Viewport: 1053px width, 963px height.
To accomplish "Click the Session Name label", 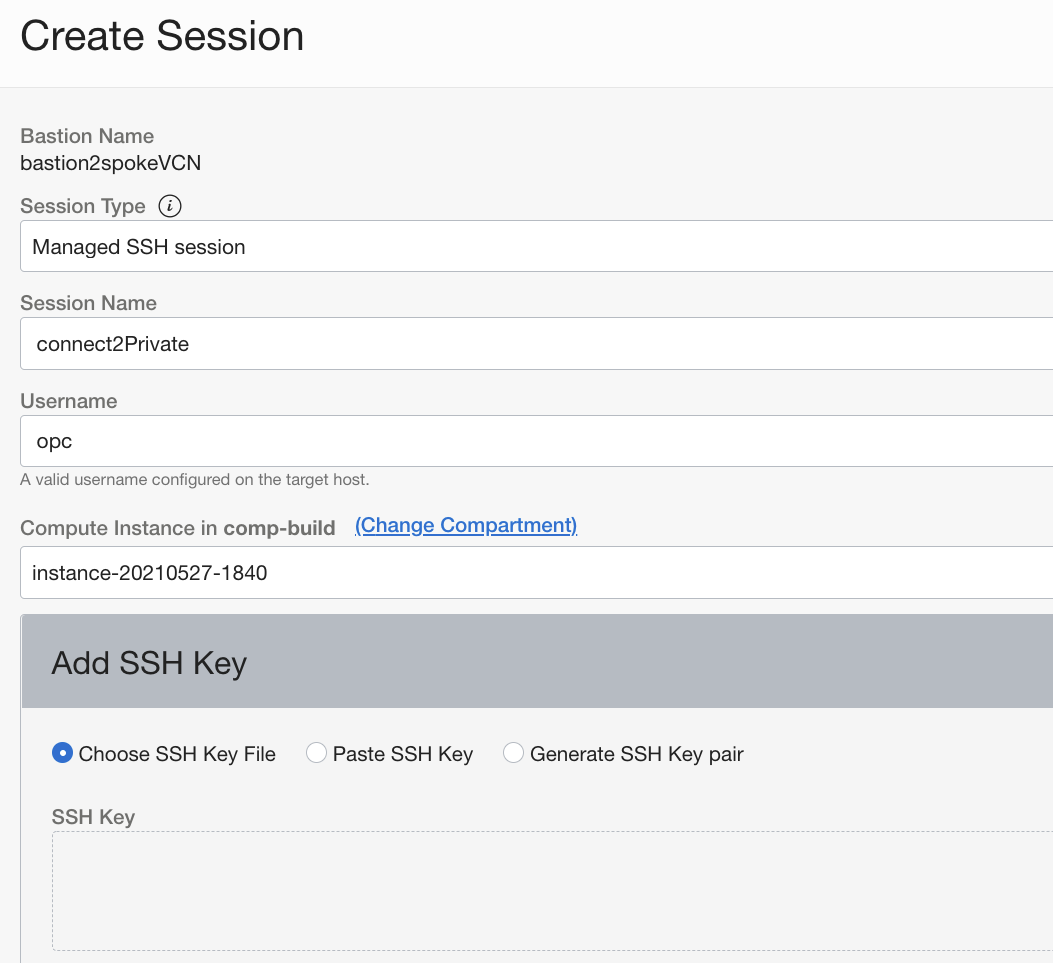I will (x=88, y=303).
